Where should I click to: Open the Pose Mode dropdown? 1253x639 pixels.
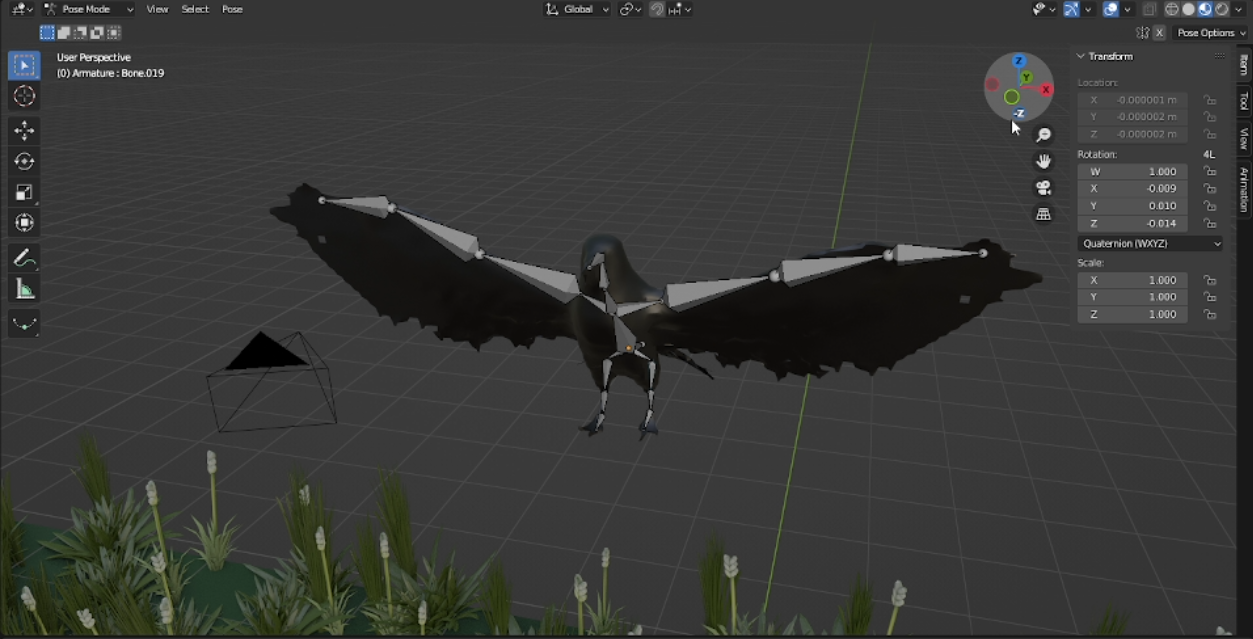click(88, 9)
